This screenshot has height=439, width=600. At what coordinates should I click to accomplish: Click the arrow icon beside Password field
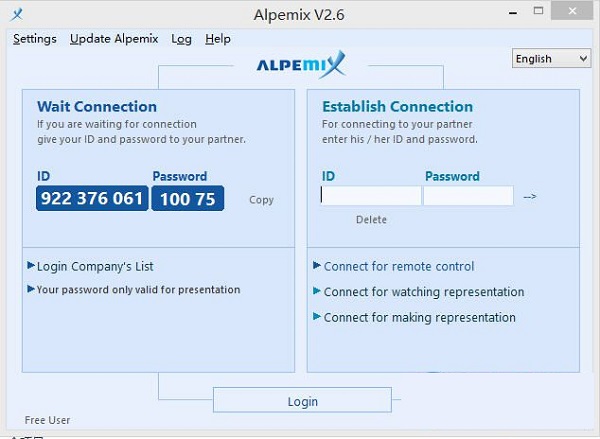pos(530,196)
